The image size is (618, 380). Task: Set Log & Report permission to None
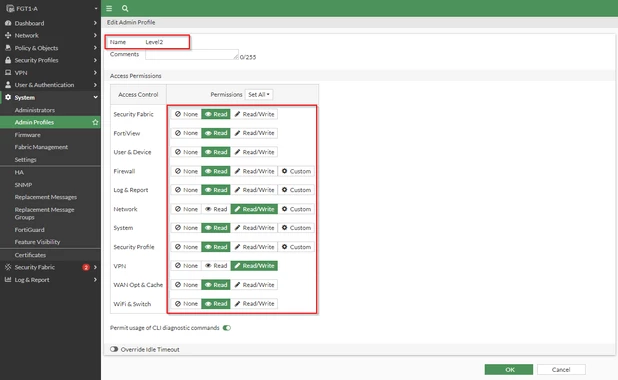point(186,190)
